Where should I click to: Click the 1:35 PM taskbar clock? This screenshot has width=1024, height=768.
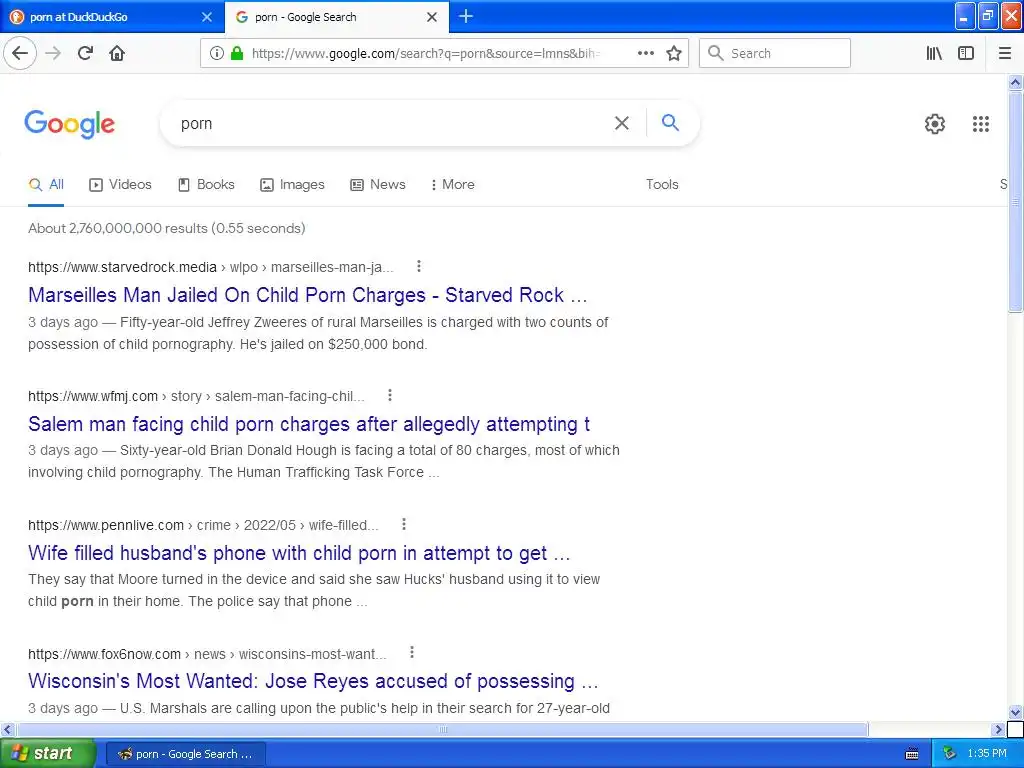(x=987, y=754)
